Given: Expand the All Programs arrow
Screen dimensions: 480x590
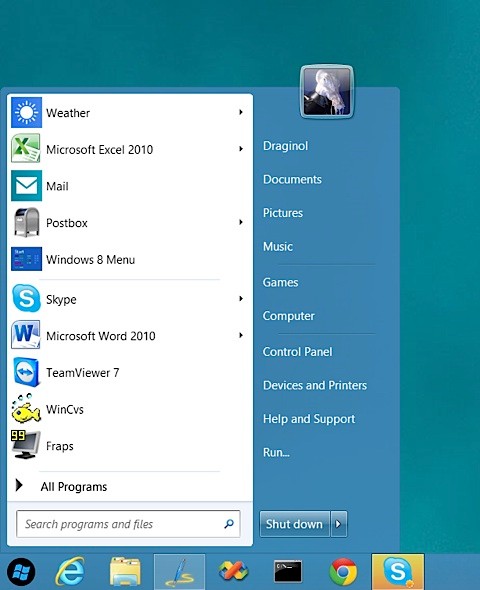Looking at the screenshot, I should 19,485.
